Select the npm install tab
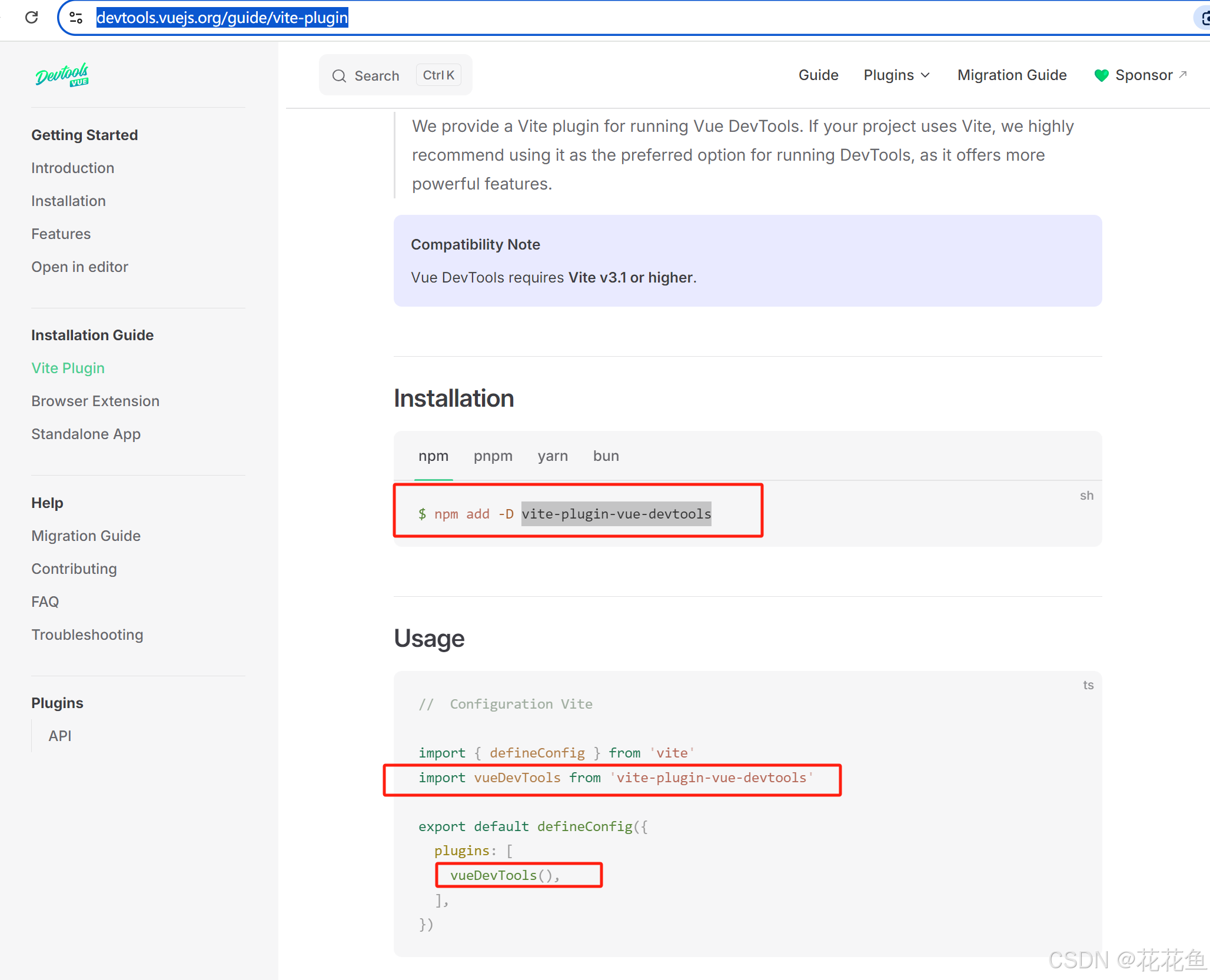 (x=433, y=456)
